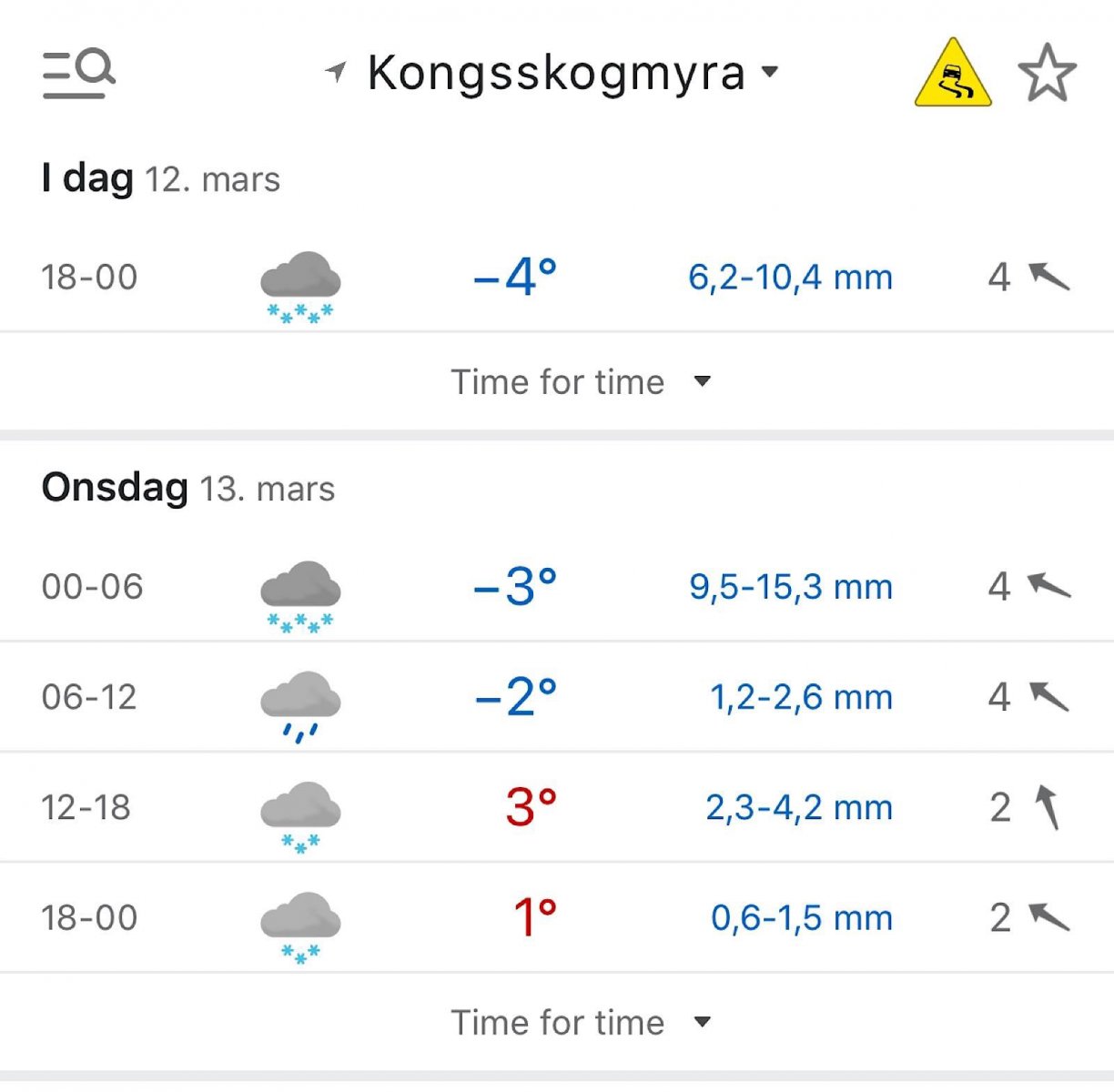This screenshot has width=1114, height=1092.
Task: Tap the I dag 12. mars heading
Action: 161,179
